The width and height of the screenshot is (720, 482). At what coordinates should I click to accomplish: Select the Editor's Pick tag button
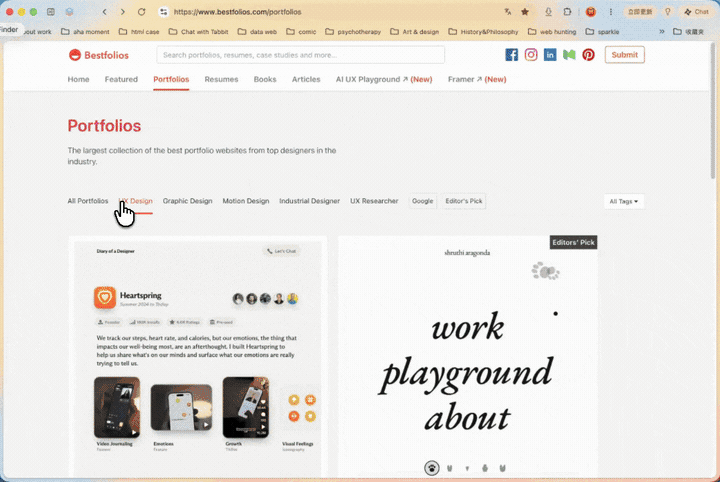(464, 201)
